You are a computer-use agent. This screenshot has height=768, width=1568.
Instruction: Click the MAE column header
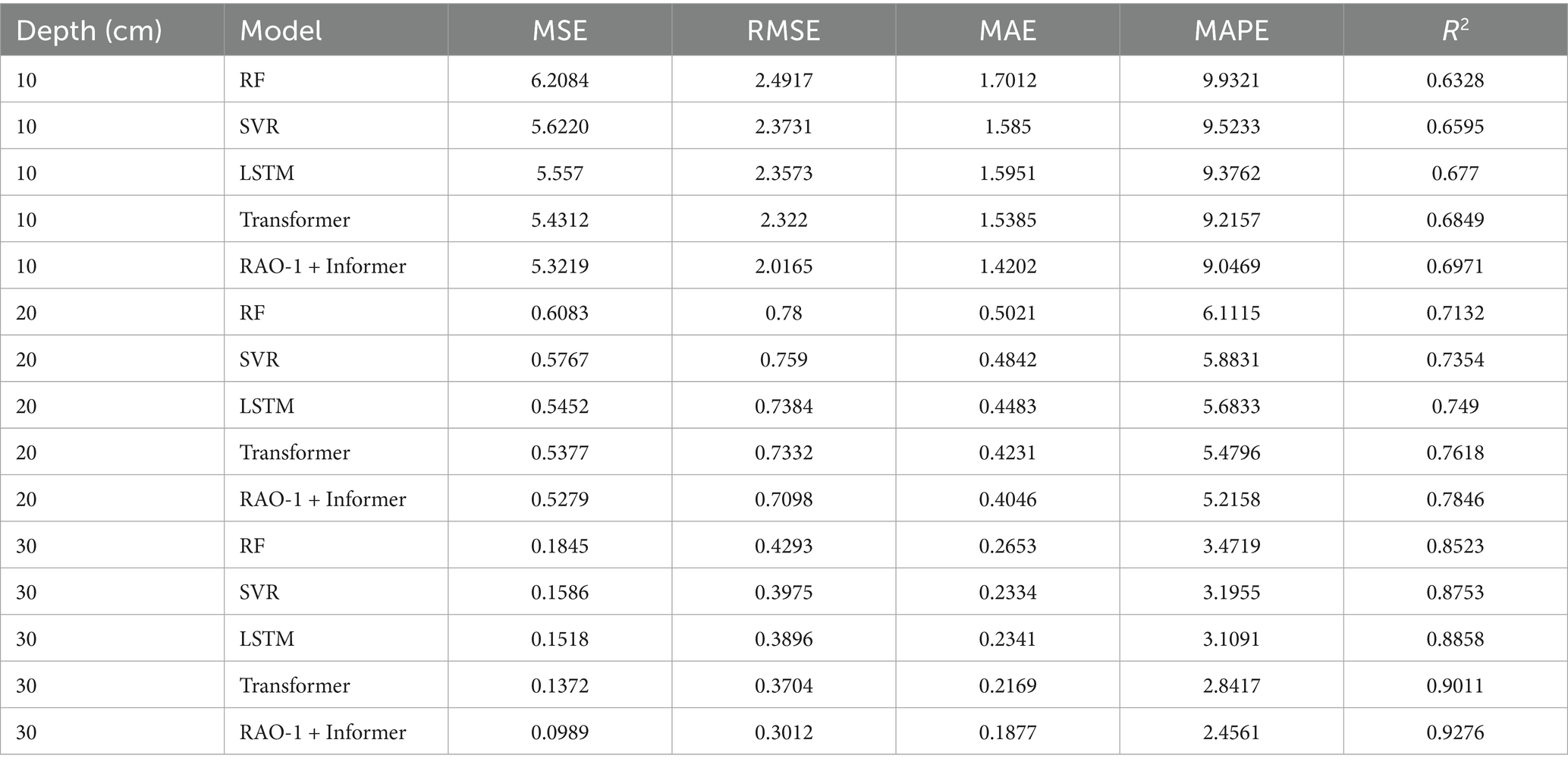[x=1007, y=30]
